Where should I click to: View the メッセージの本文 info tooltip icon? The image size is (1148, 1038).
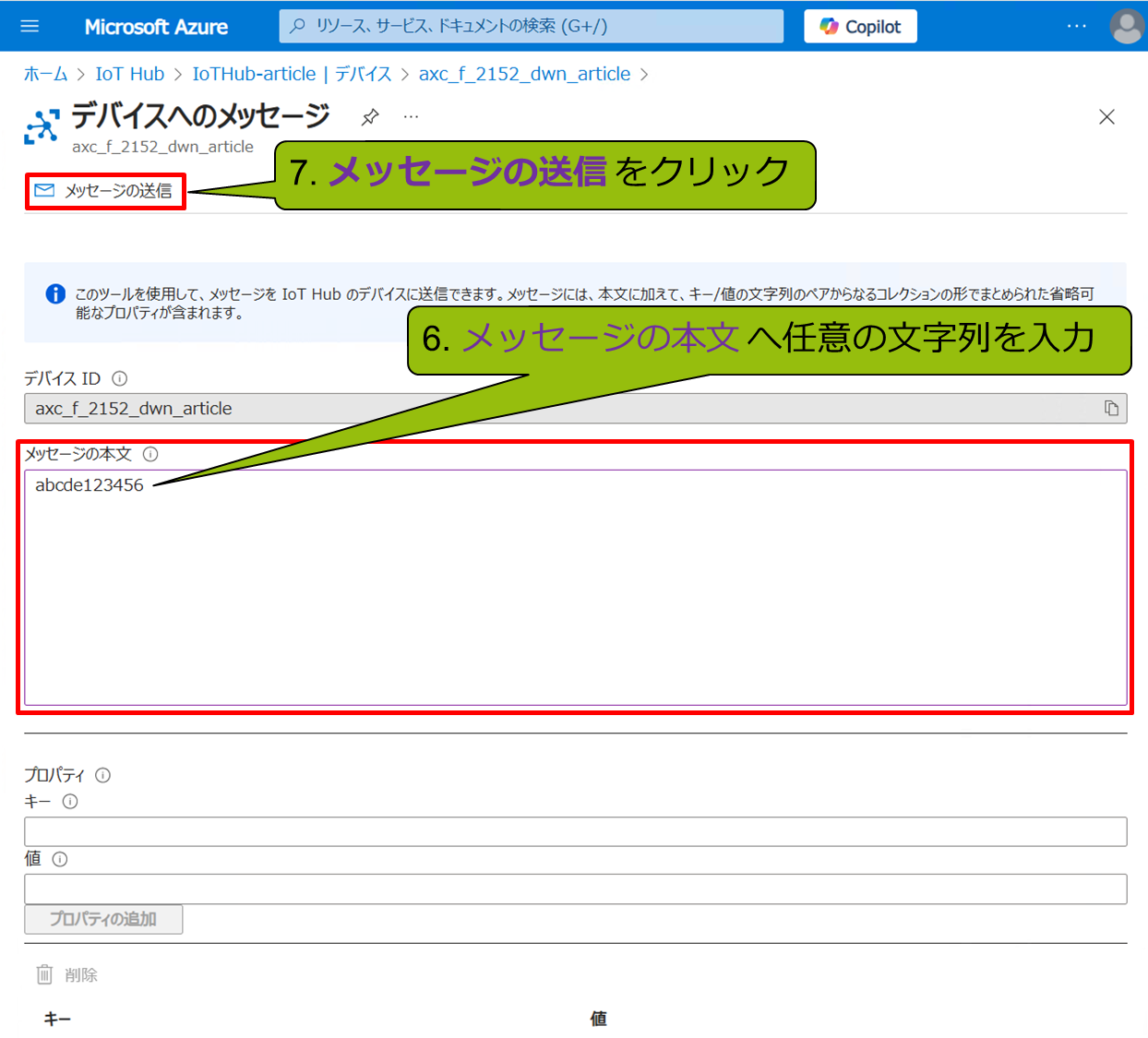[150, 454]
